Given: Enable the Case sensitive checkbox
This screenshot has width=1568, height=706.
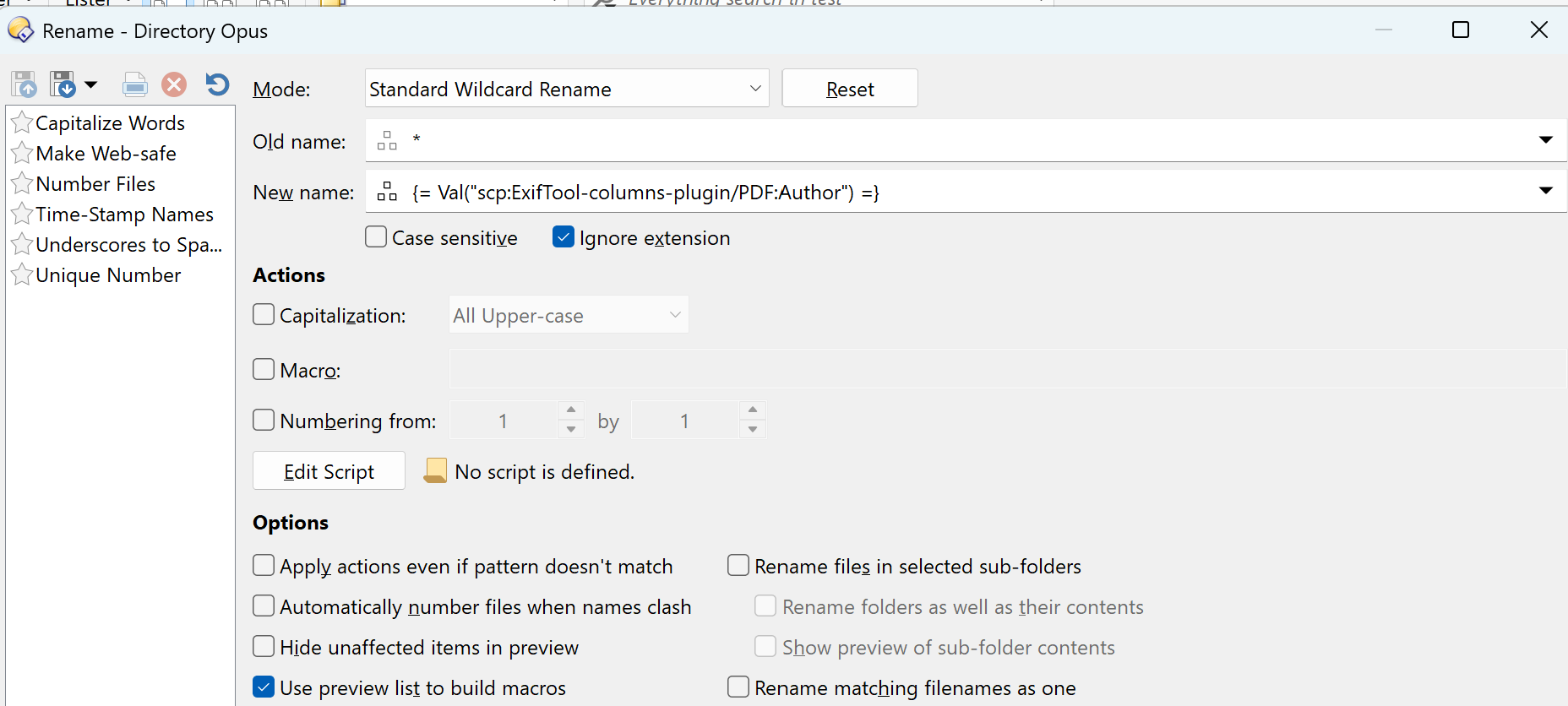Looking at the screenshot, I should tap(376, 237).
